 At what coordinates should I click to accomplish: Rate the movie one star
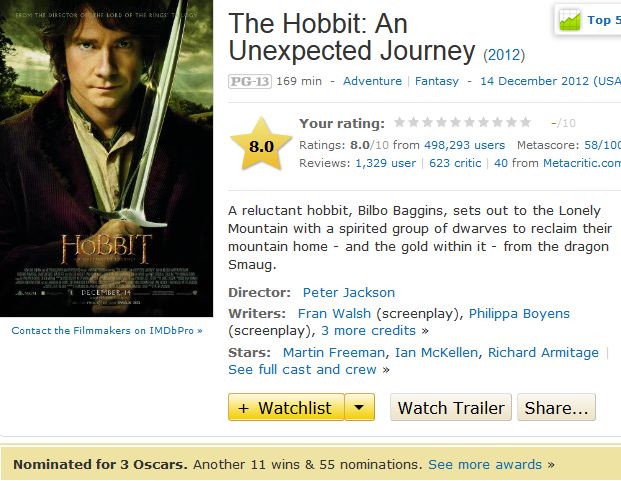400,123
